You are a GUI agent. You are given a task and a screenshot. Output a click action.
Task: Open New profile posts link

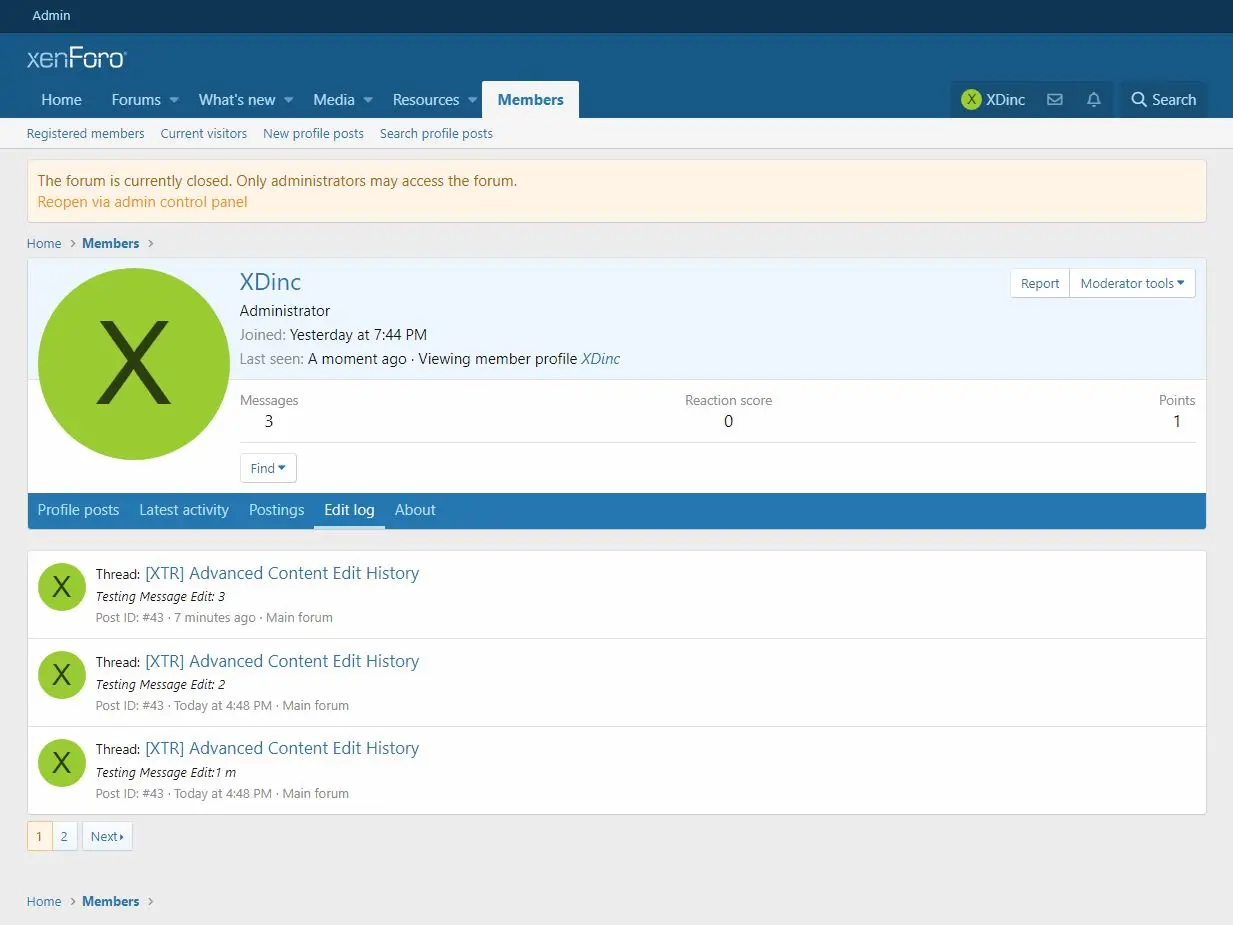pyautogui.click(x=313, y=133)
